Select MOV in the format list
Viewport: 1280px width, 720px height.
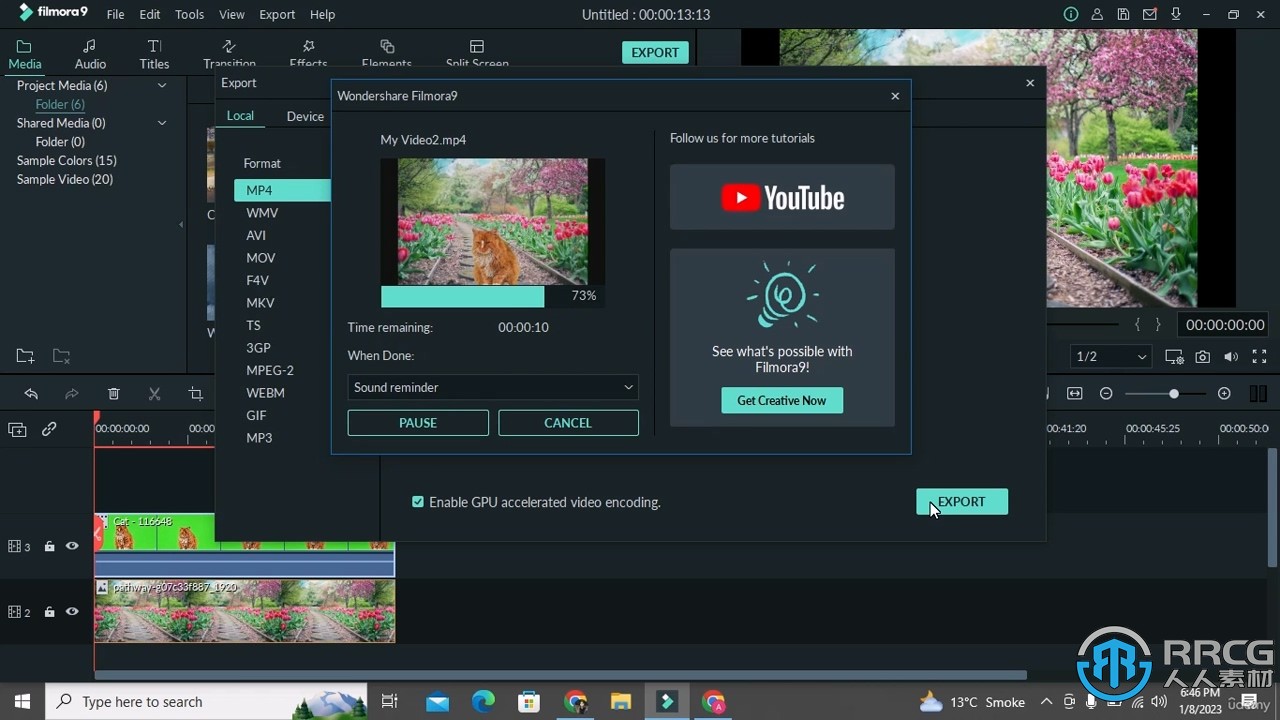pyautogui.click(x=261, y=258)
